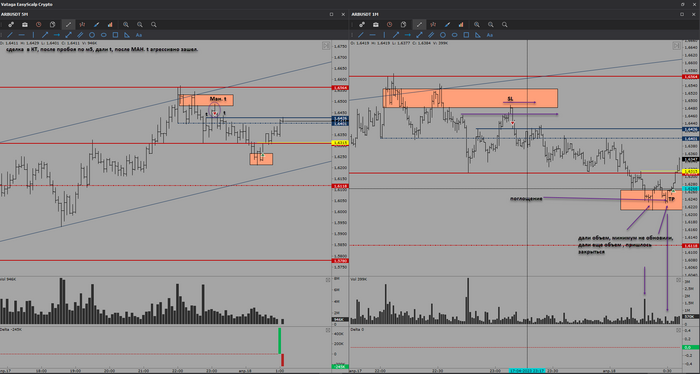Select the ellipse tool in ARBUSDT 5M panel

104,35
